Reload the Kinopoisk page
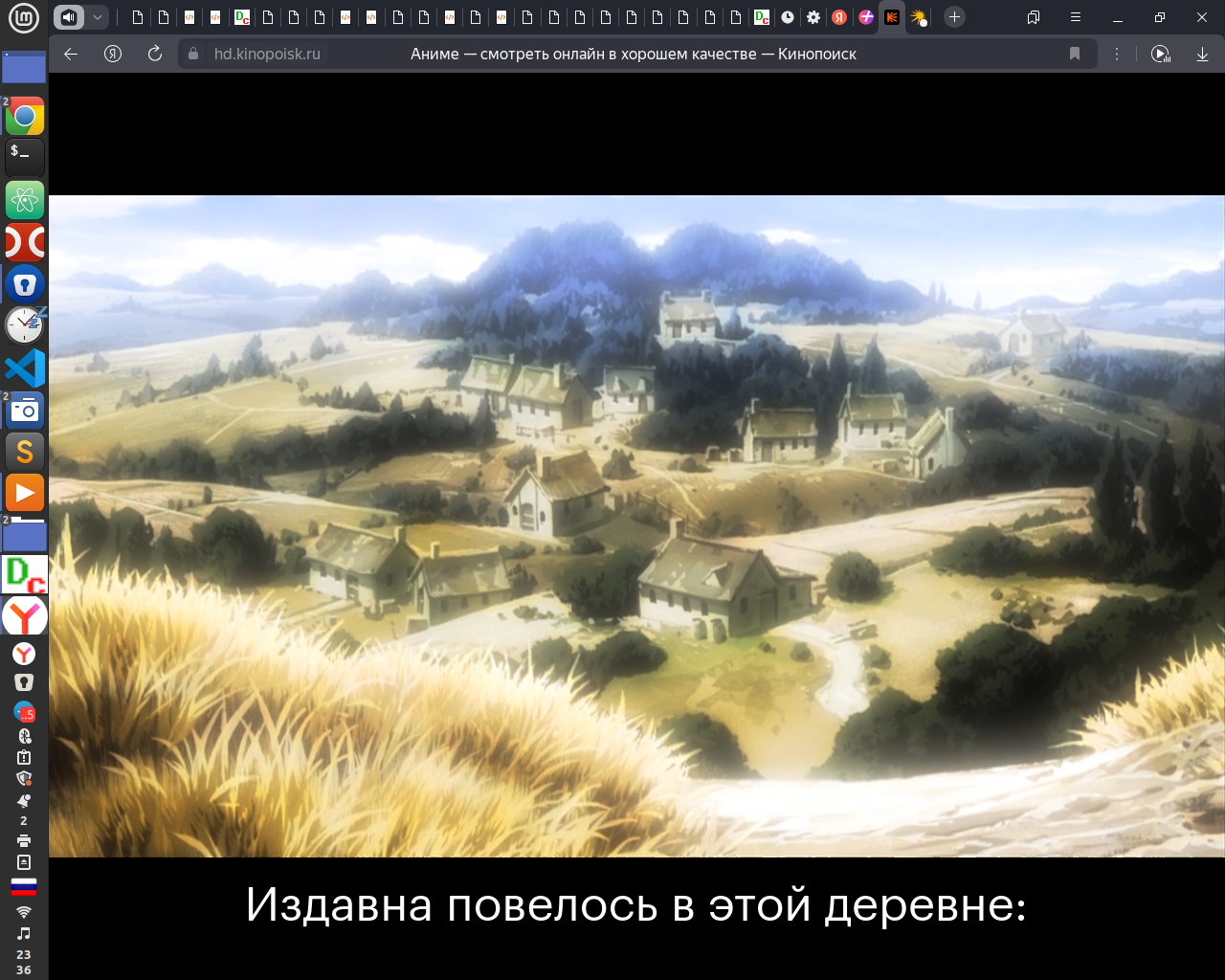Viewport: 1225px width, 980px height. 155,54
